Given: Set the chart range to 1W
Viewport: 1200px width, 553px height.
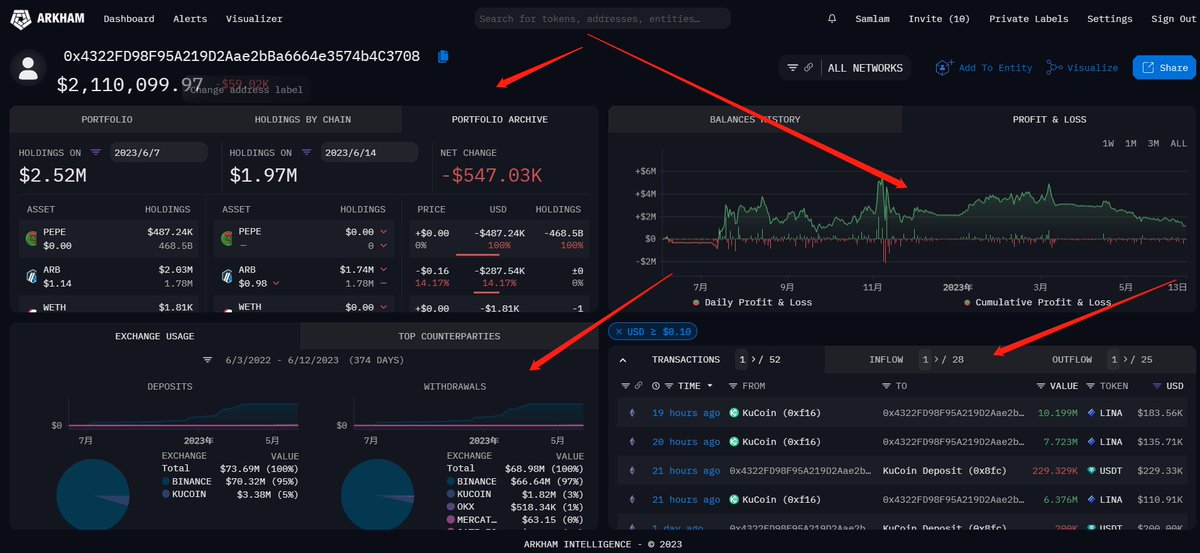Looking at the screenshot, I should [1108, 144].
